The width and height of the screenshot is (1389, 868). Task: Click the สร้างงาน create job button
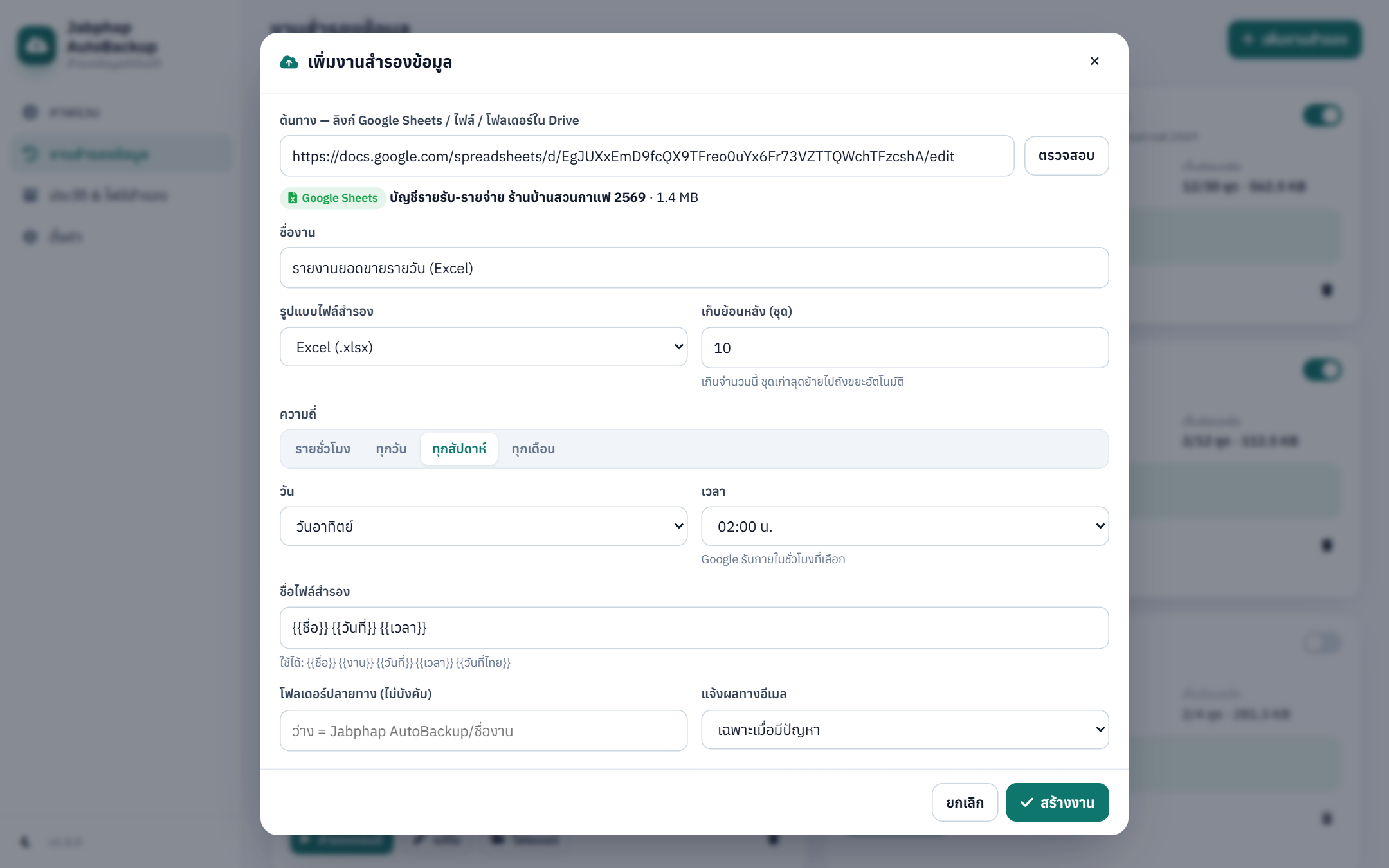tap(1057, 802)
